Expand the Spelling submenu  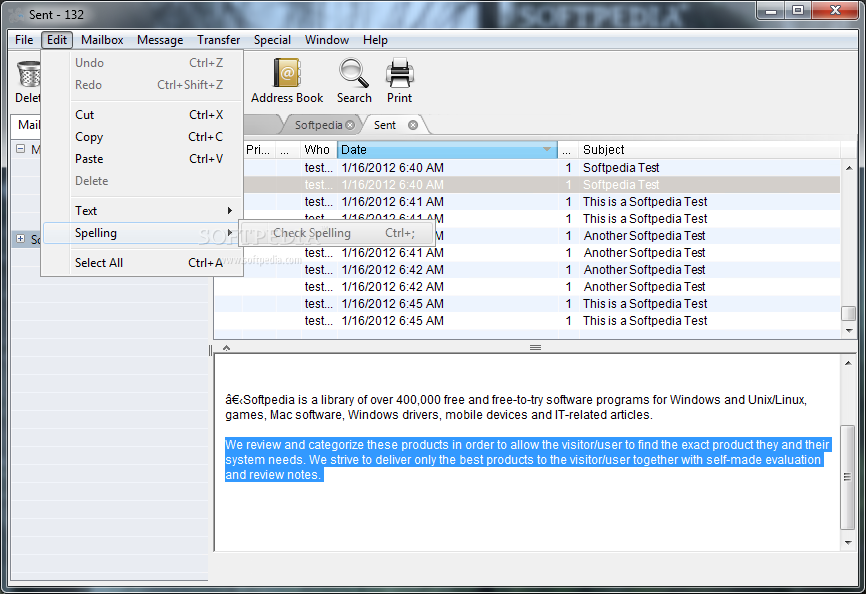pyautogui.click(x=142, y=233)
